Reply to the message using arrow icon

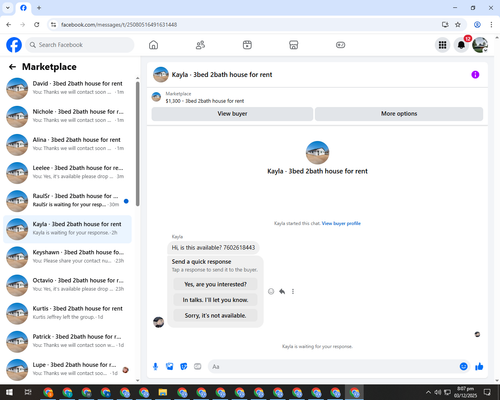point(282,292)
